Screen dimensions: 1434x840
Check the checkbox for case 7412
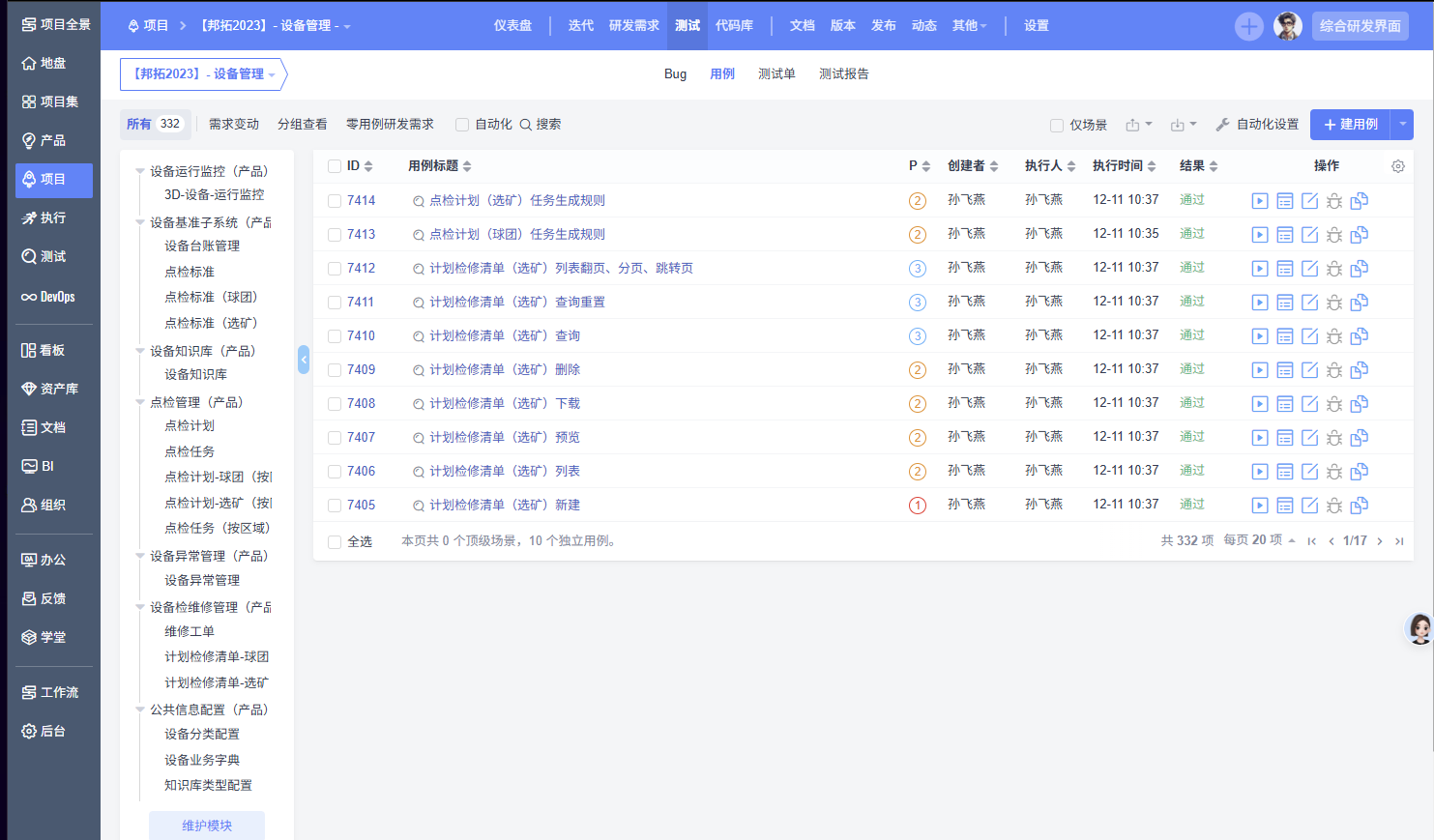[x=335, y=269]
